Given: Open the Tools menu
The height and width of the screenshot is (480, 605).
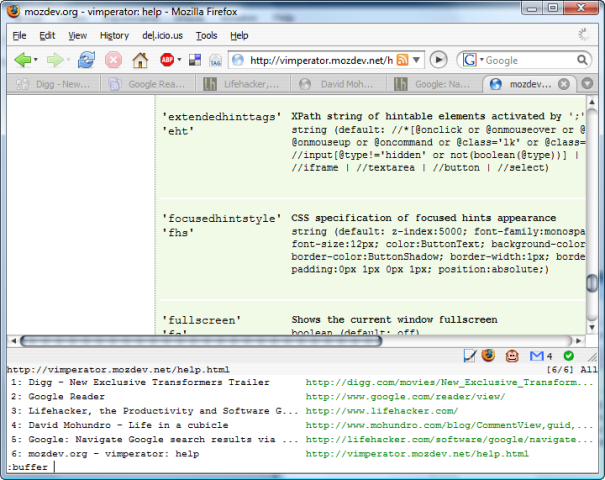Looking at the screenshot, I should point(206,36).
